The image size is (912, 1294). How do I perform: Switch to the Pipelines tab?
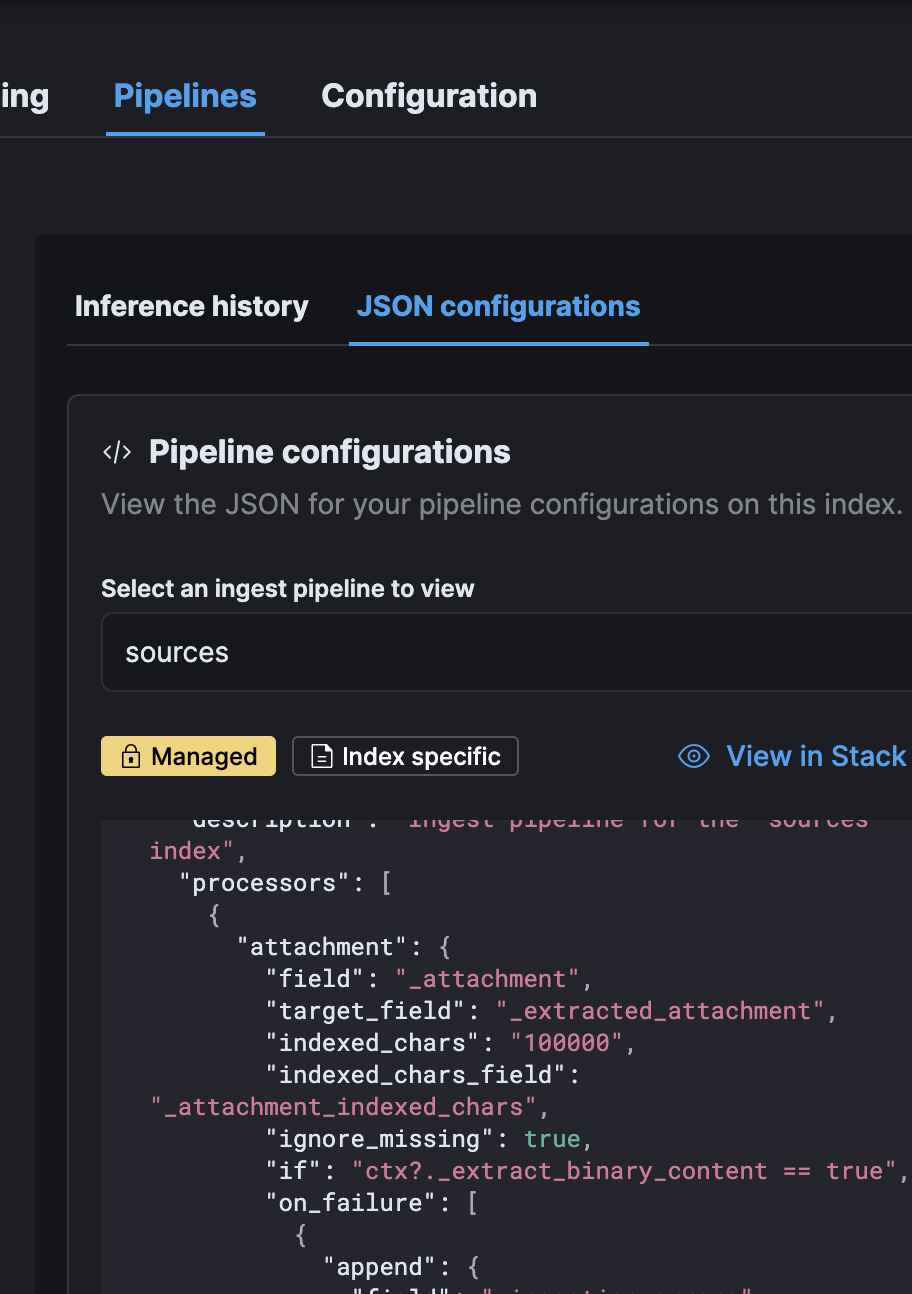pos(185,96)
